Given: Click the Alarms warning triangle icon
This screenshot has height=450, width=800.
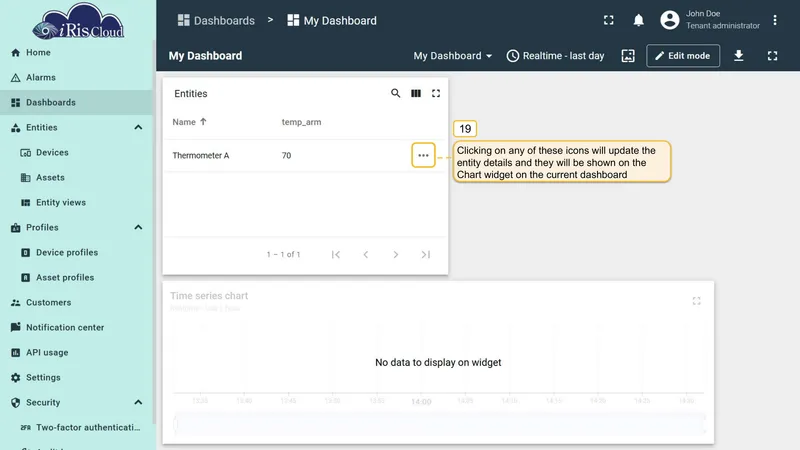Looking at the screenshot, I should coord(15,78).
